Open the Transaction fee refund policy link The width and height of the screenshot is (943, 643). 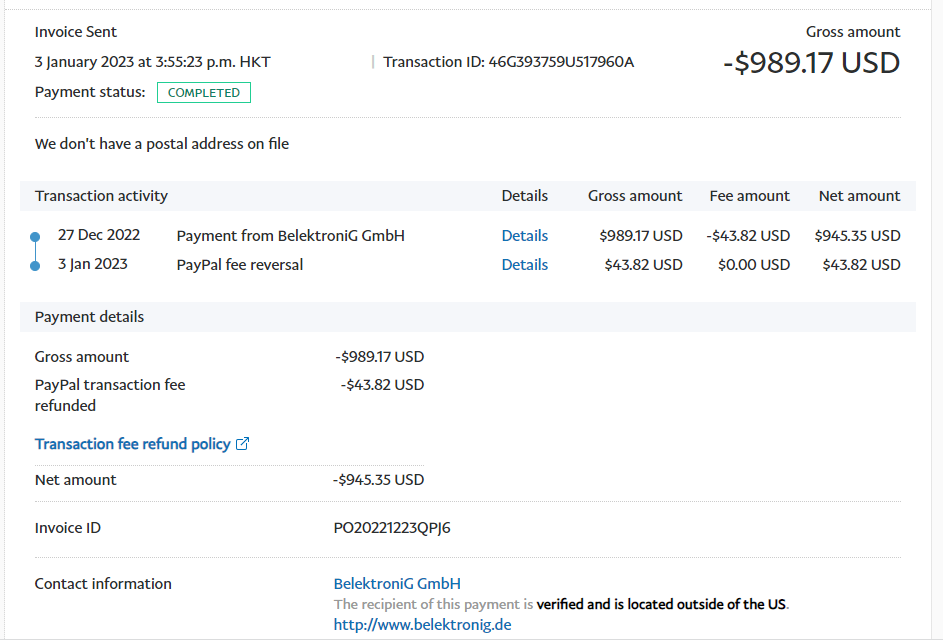click(132, 444)
